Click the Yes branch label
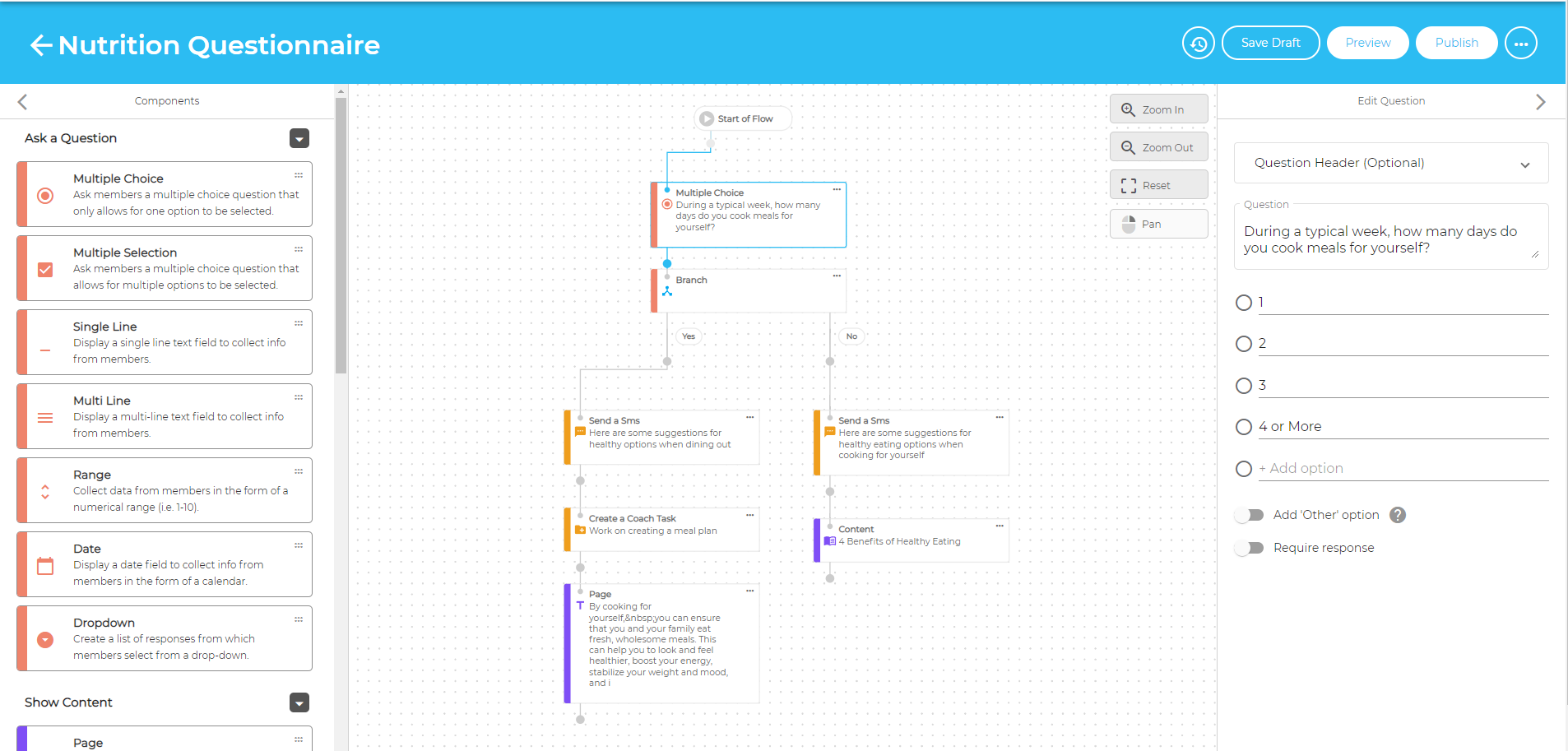 coord(689,336)
